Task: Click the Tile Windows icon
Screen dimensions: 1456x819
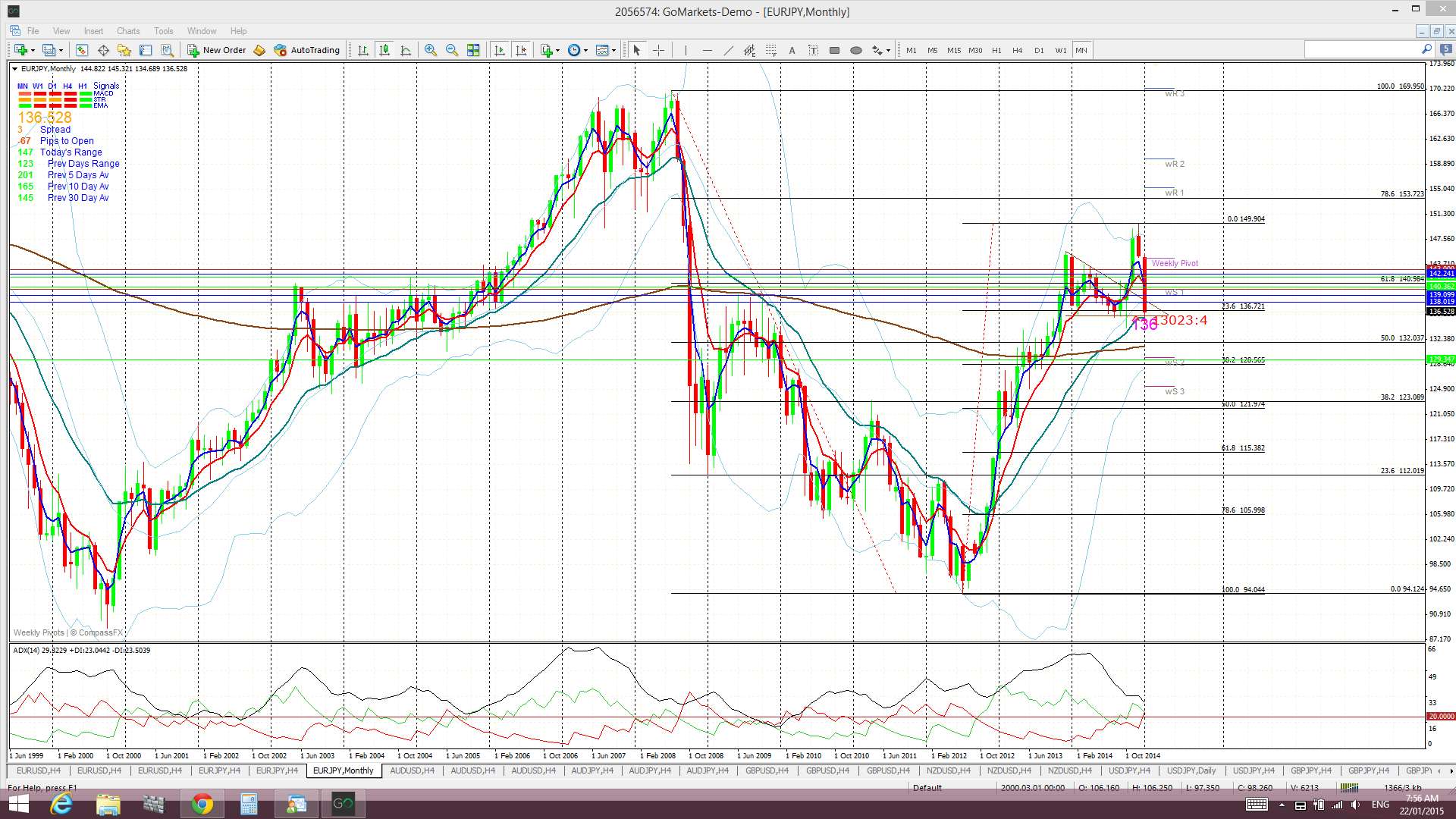Action: pyautogui.click(x=473, y=50)
